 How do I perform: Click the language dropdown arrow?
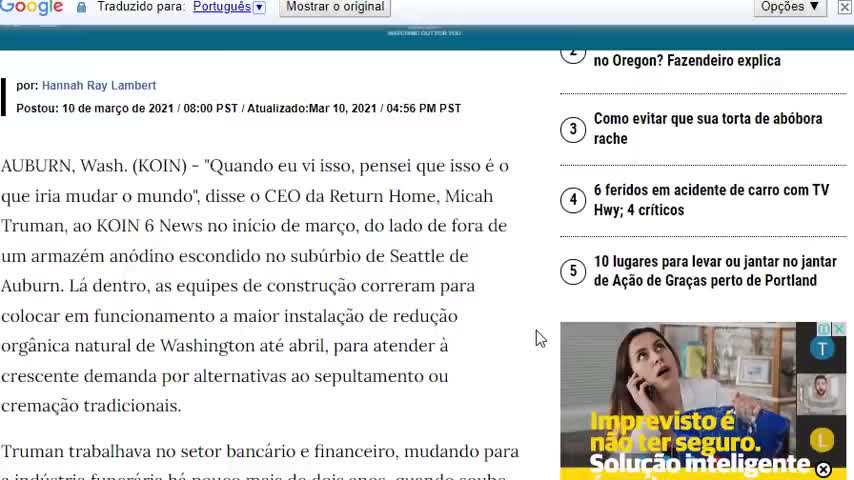[259, 7]
